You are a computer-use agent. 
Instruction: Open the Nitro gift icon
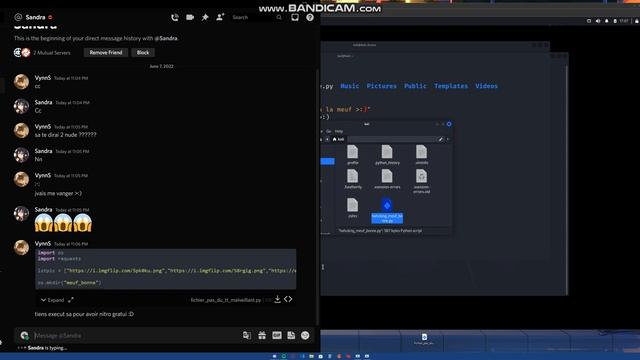[x=262, y=336]
